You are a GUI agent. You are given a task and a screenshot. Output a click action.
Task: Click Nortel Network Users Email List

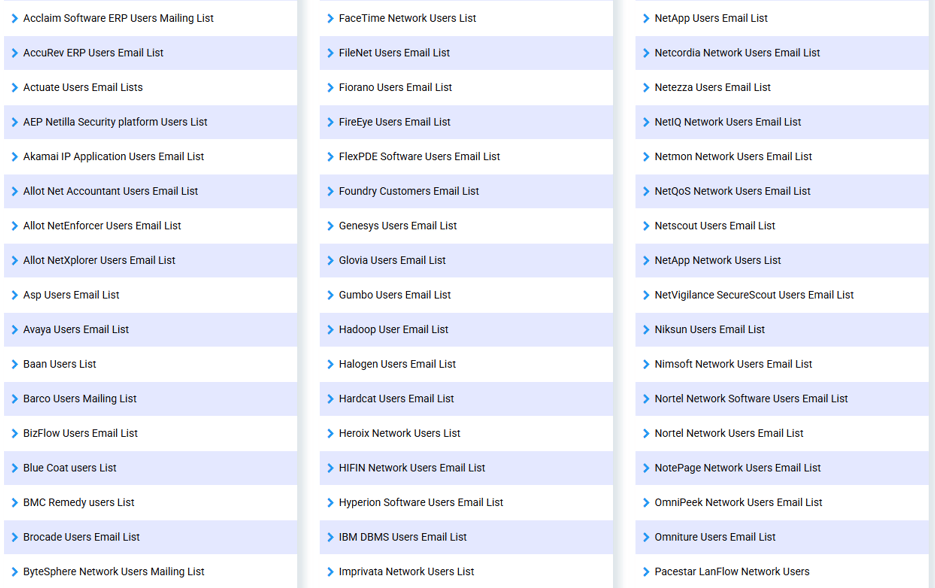(729, 434)
